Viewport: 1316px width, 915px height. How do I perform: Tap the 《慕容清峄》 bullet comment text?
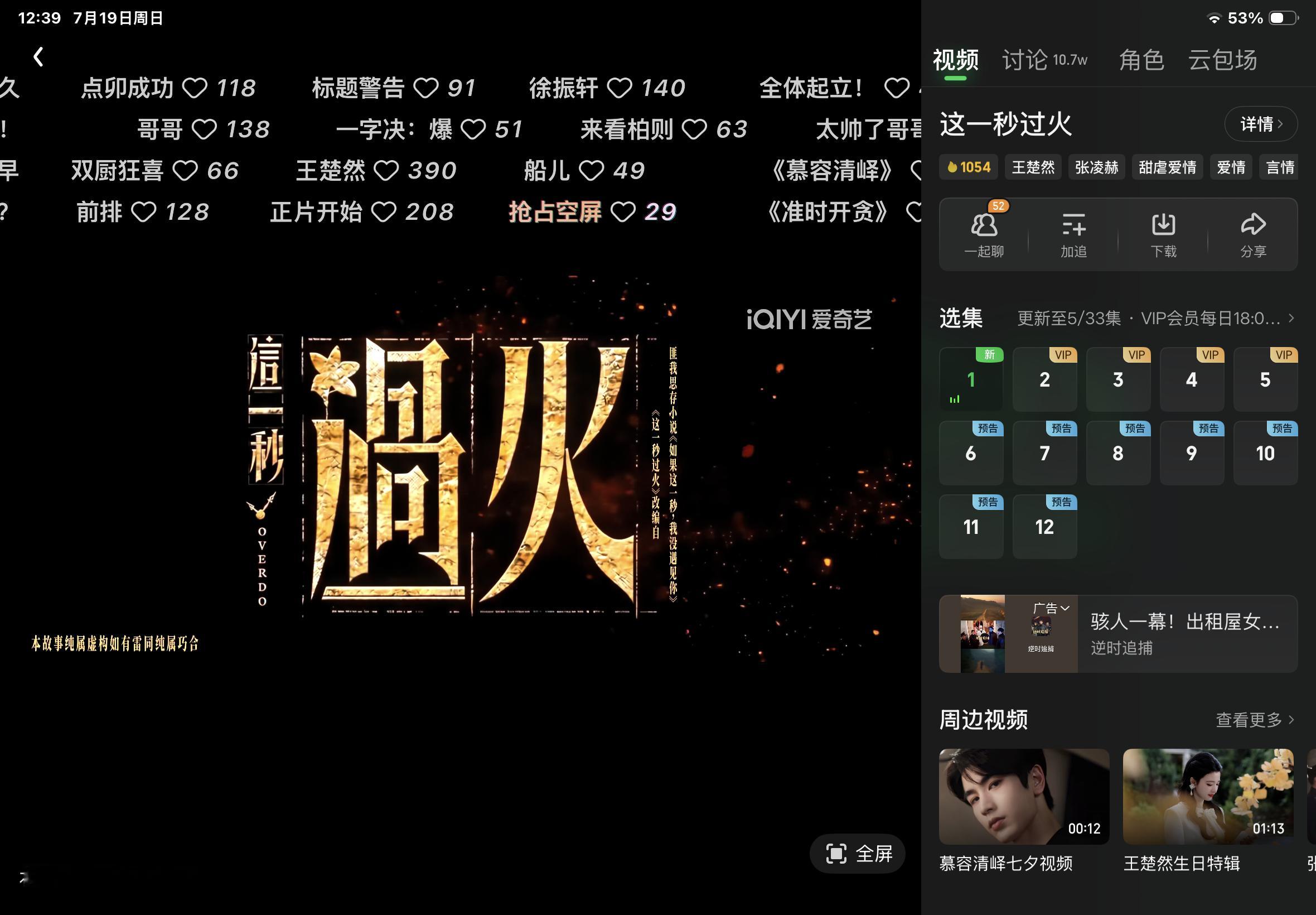click(x=832, y=171)
